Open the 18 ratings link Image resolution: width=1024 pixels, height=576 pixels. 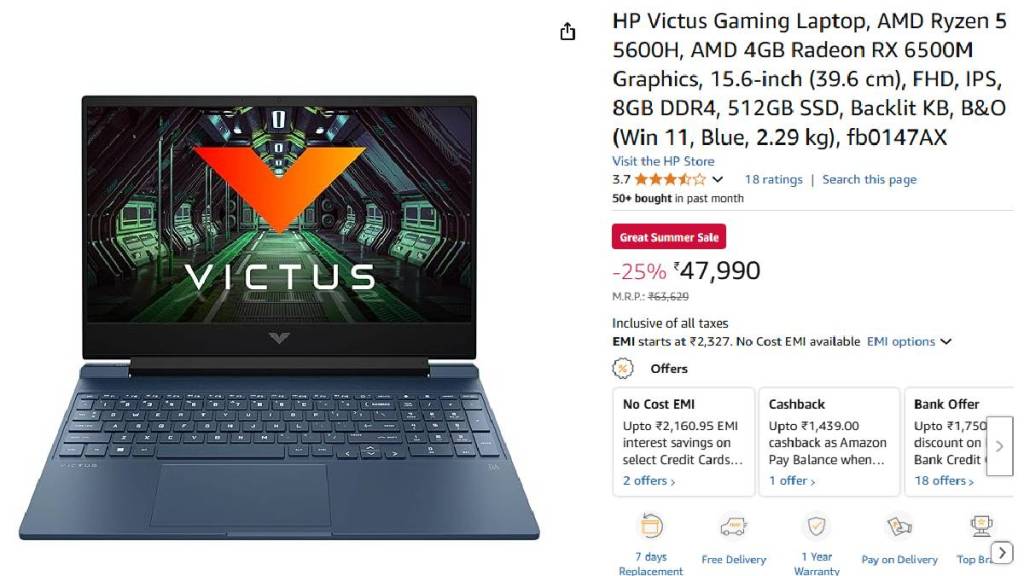pos(773,179)
